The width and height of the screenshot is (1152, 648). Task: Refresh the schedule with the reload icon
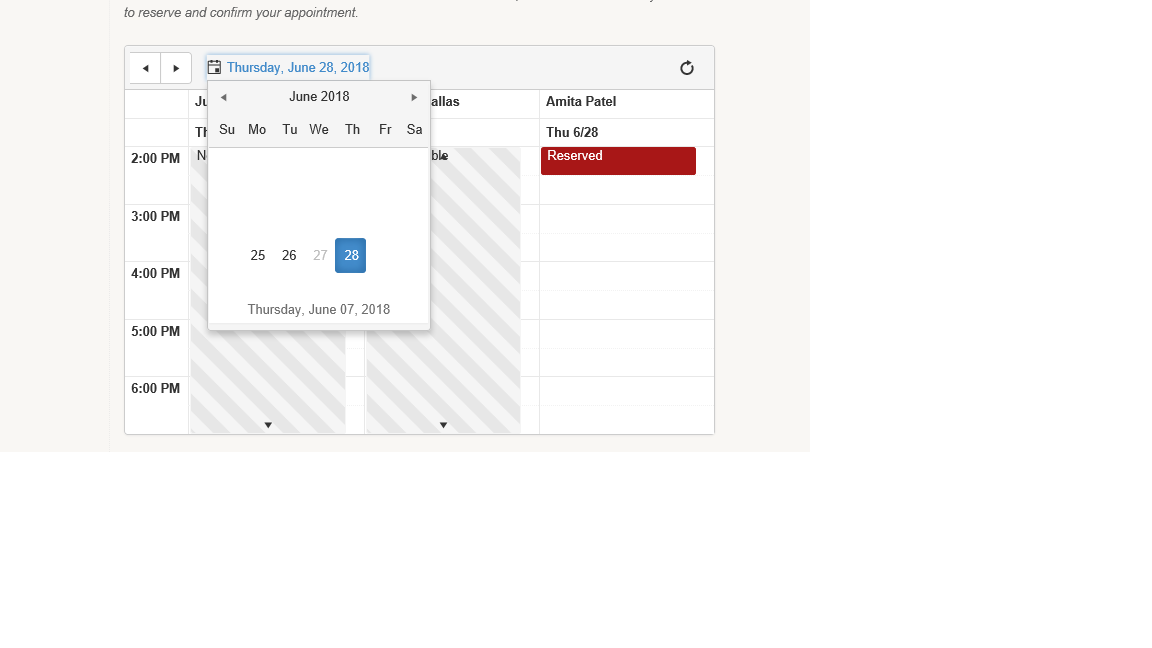click(x=687, y=68)
